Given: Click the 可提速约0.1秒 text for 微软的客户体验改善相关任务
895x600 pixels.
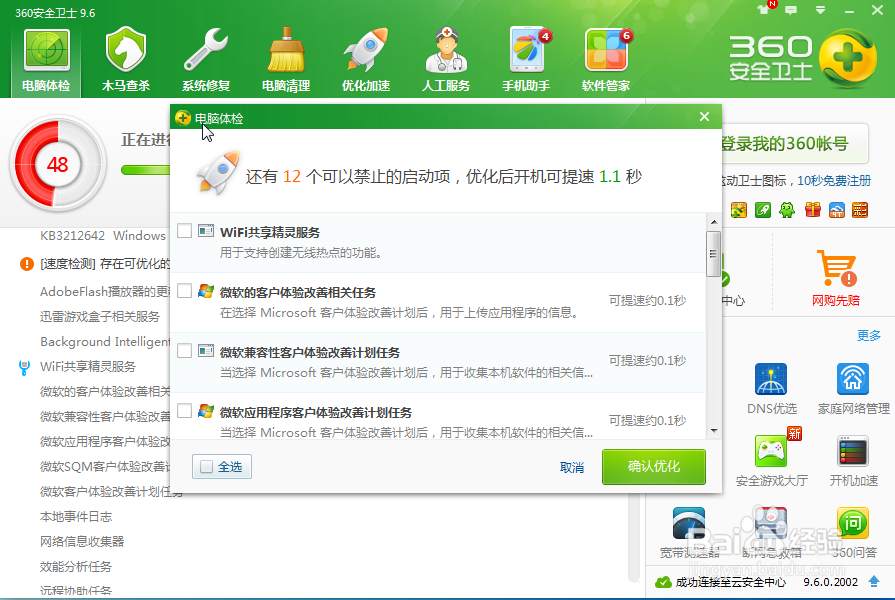Looking at the screenshot, I should [x=647, y=301].
